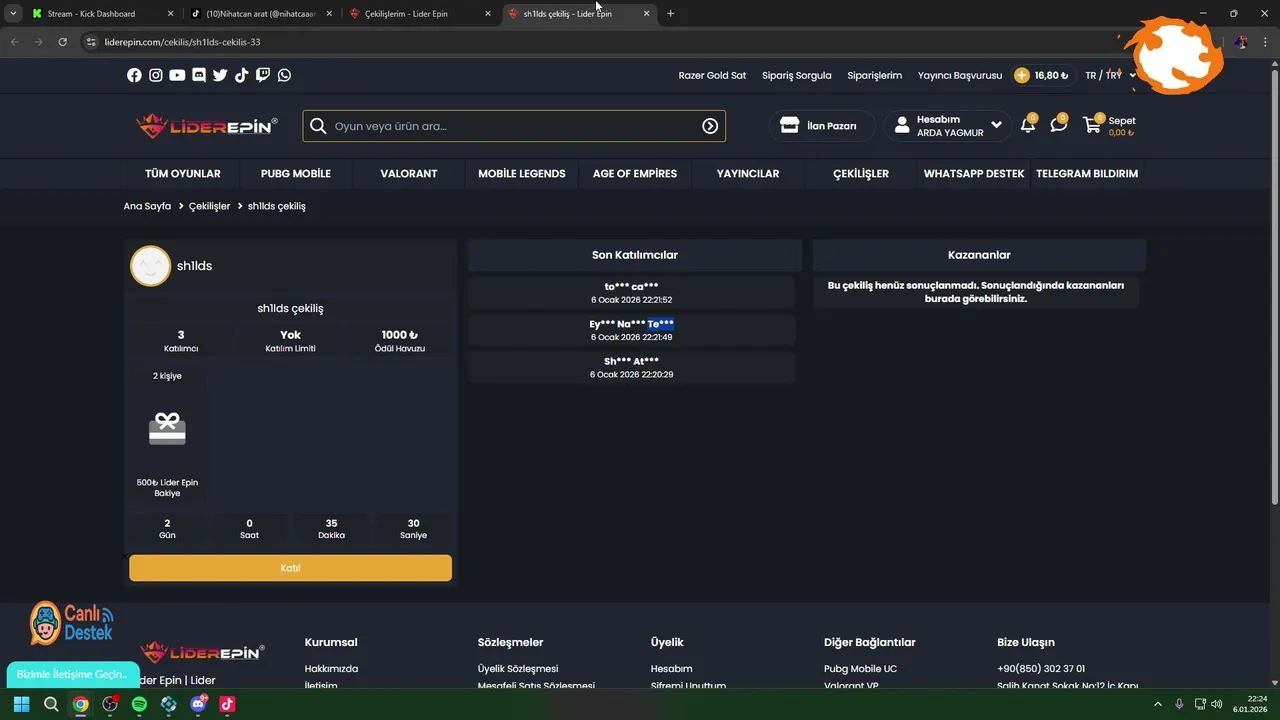Screen dimensions: 1280x720
Task: Switch to the Çekilişlerim - Lider Epin tab
Action: point(420,14)
